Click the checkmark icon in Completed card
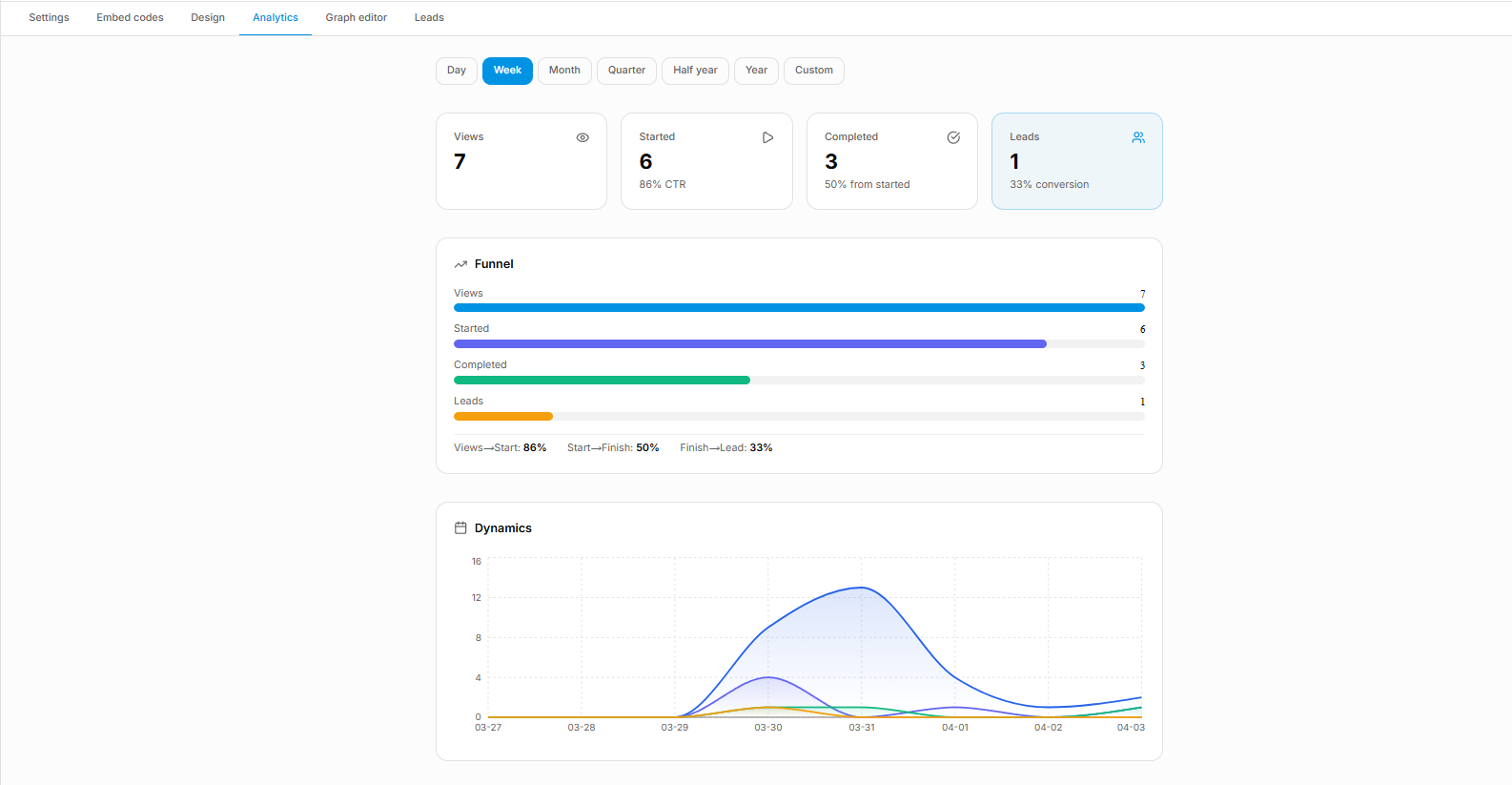This screenshot has width=1512, height=785. tap(953, 137)
